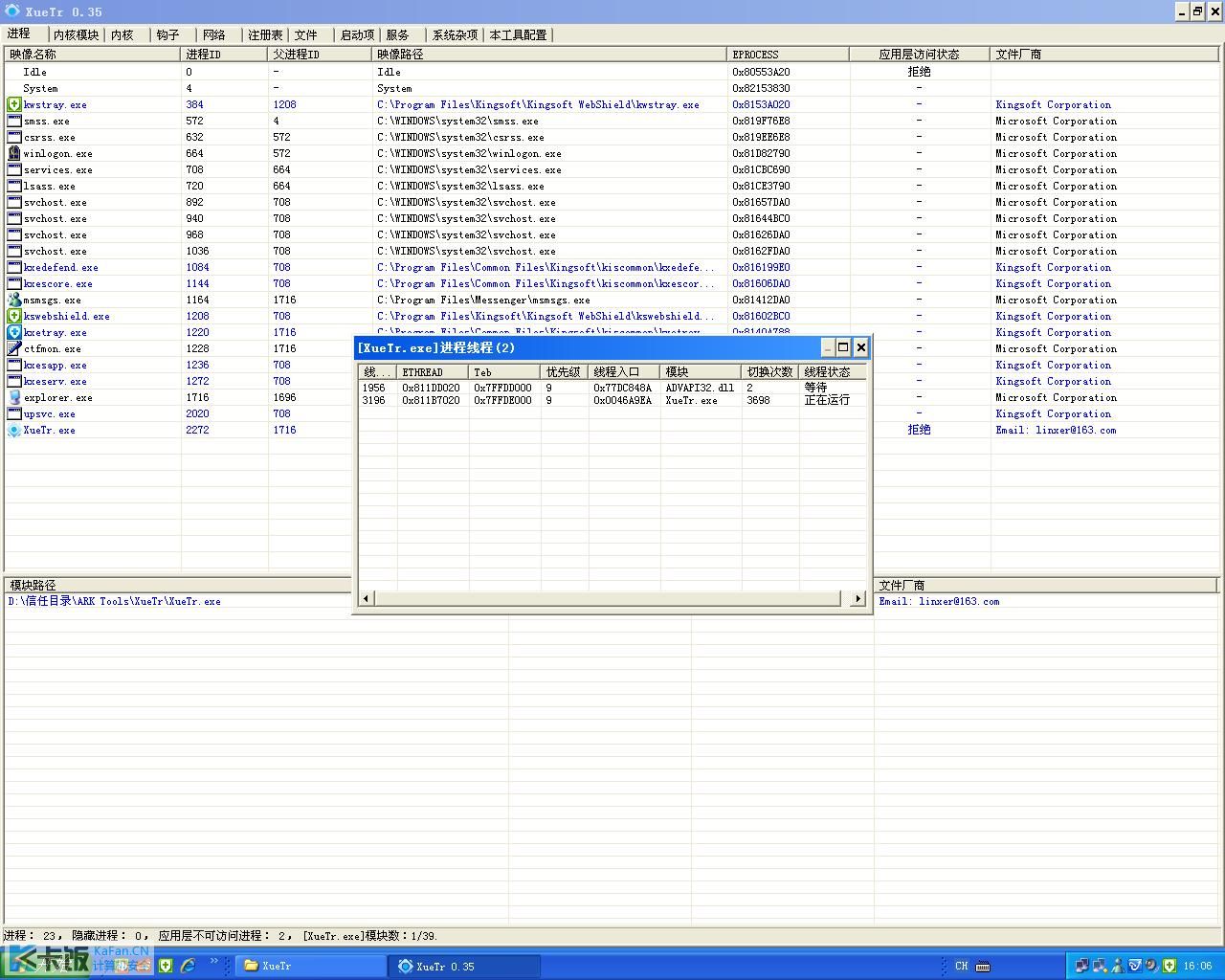Screen dimensions: 1225x980
Task: Click the green shield quick launch icon
Action: coord(166,966)
